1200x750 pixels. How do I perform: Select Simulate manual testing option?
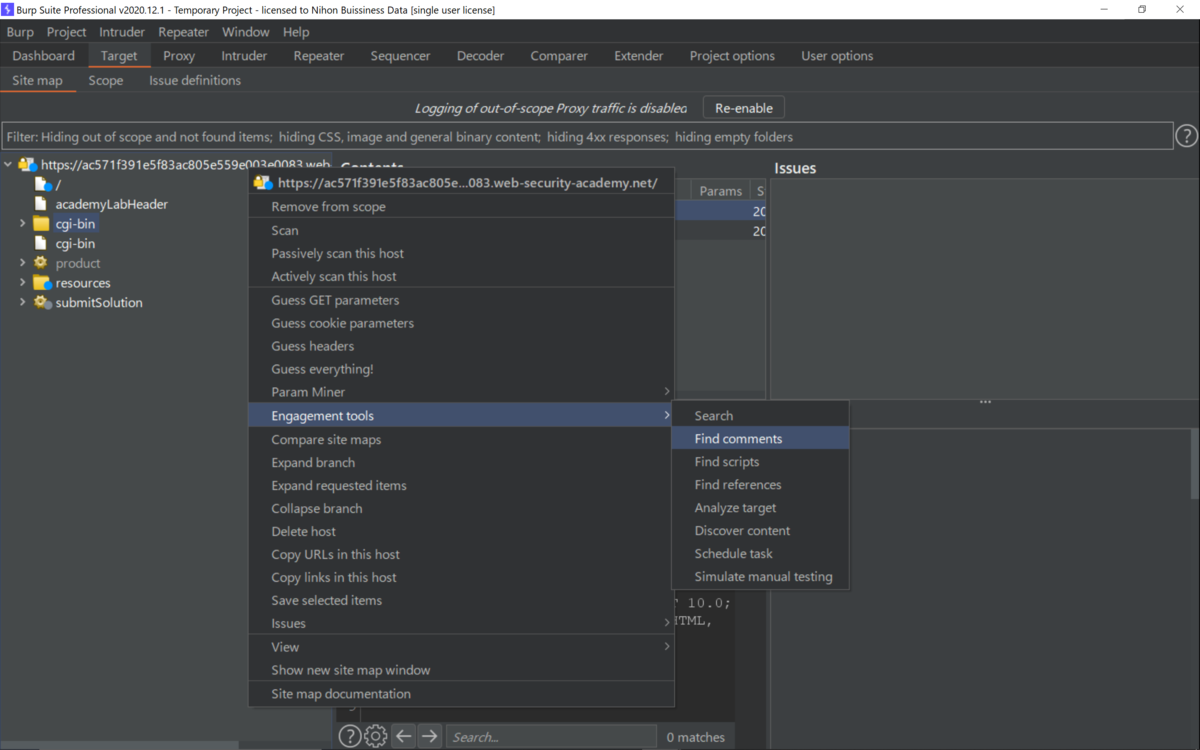point(760,577)
